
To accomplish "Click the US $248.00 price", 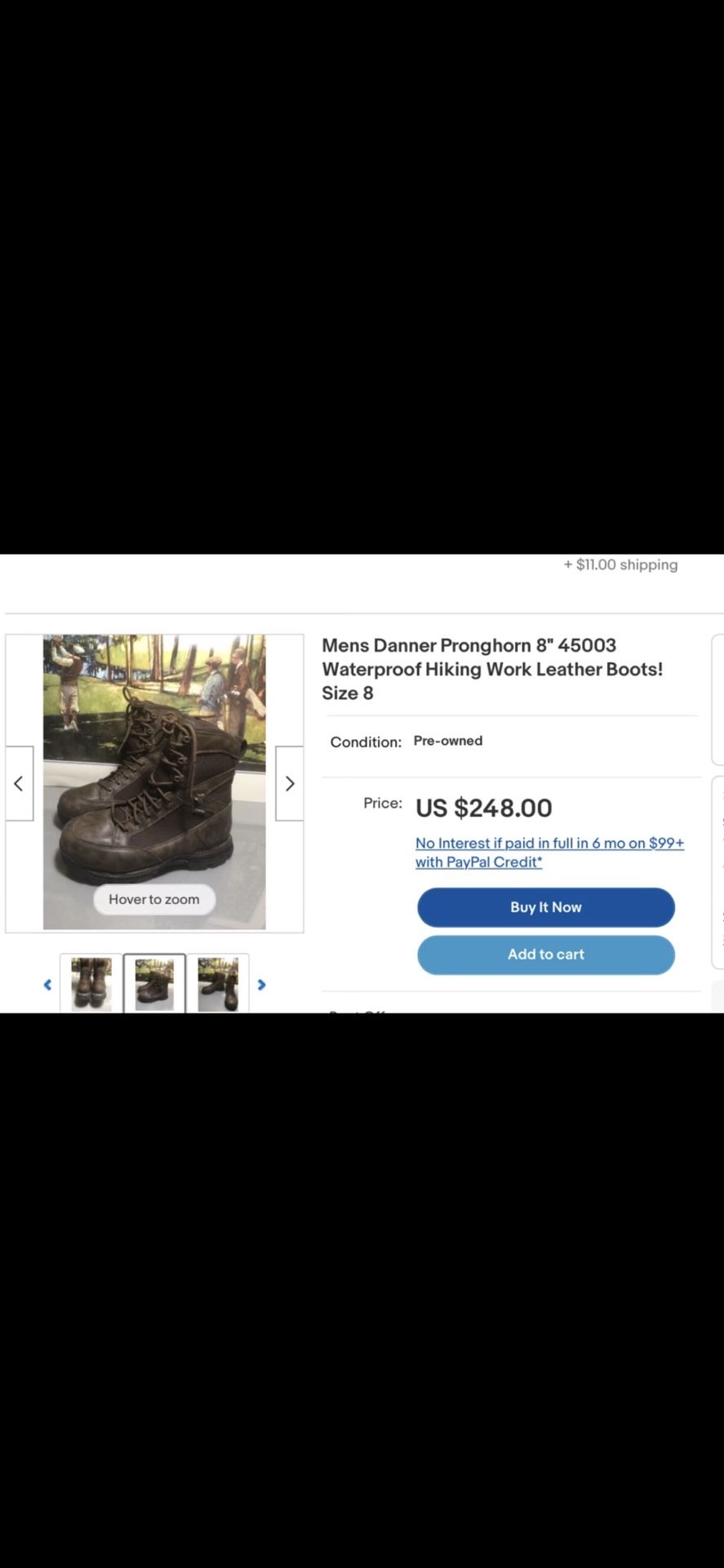I will 484,808.
